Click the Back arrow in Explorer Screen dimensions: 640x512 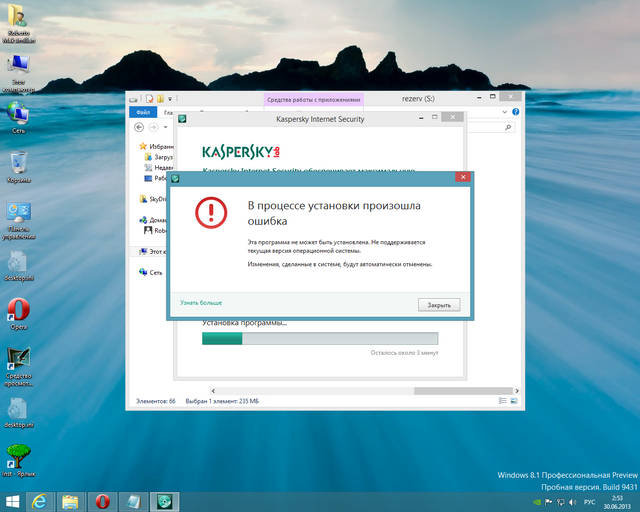click(x=139, y=127)
